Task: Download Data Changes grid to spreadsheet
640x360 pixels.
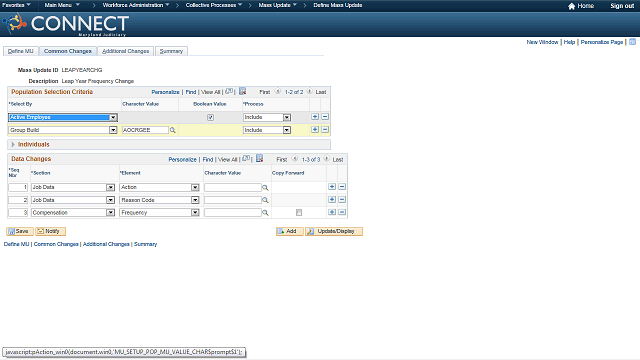Action: (x=260, y=158)
